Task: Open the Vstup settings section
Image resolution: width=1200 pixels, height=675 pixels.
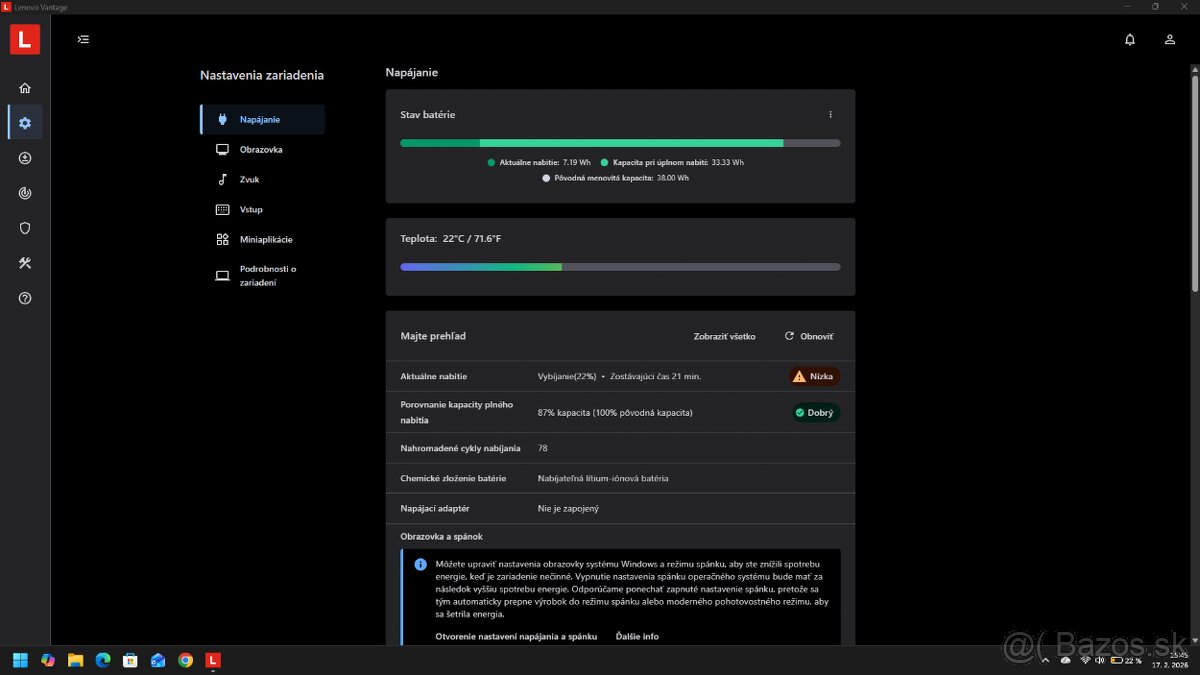Action: point(251,210)
